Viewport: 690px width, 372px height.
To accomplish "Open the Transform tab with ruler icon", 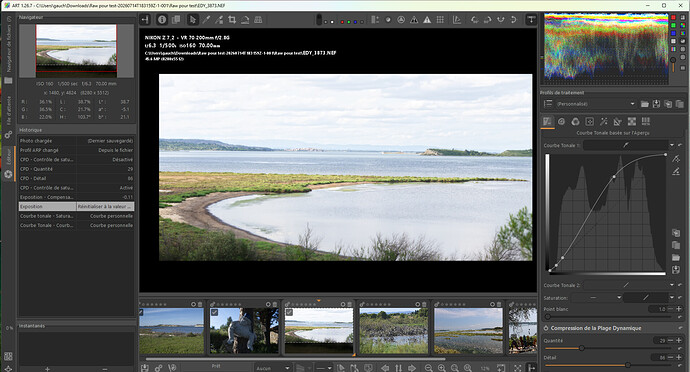I will [617, 122].
